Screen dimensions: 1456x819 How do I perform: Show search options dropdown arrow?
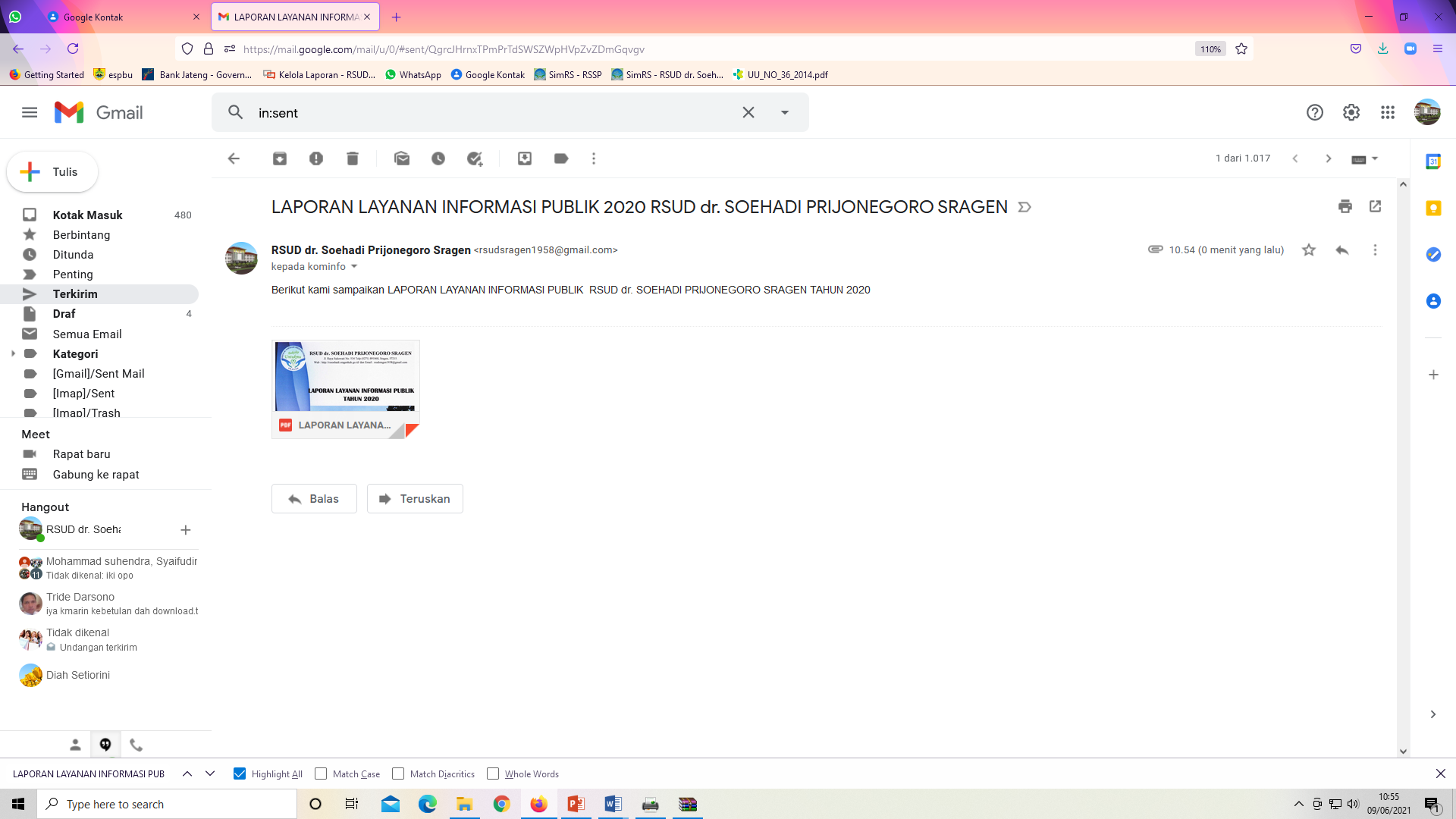pyautogui.click(x=785, y=112)
